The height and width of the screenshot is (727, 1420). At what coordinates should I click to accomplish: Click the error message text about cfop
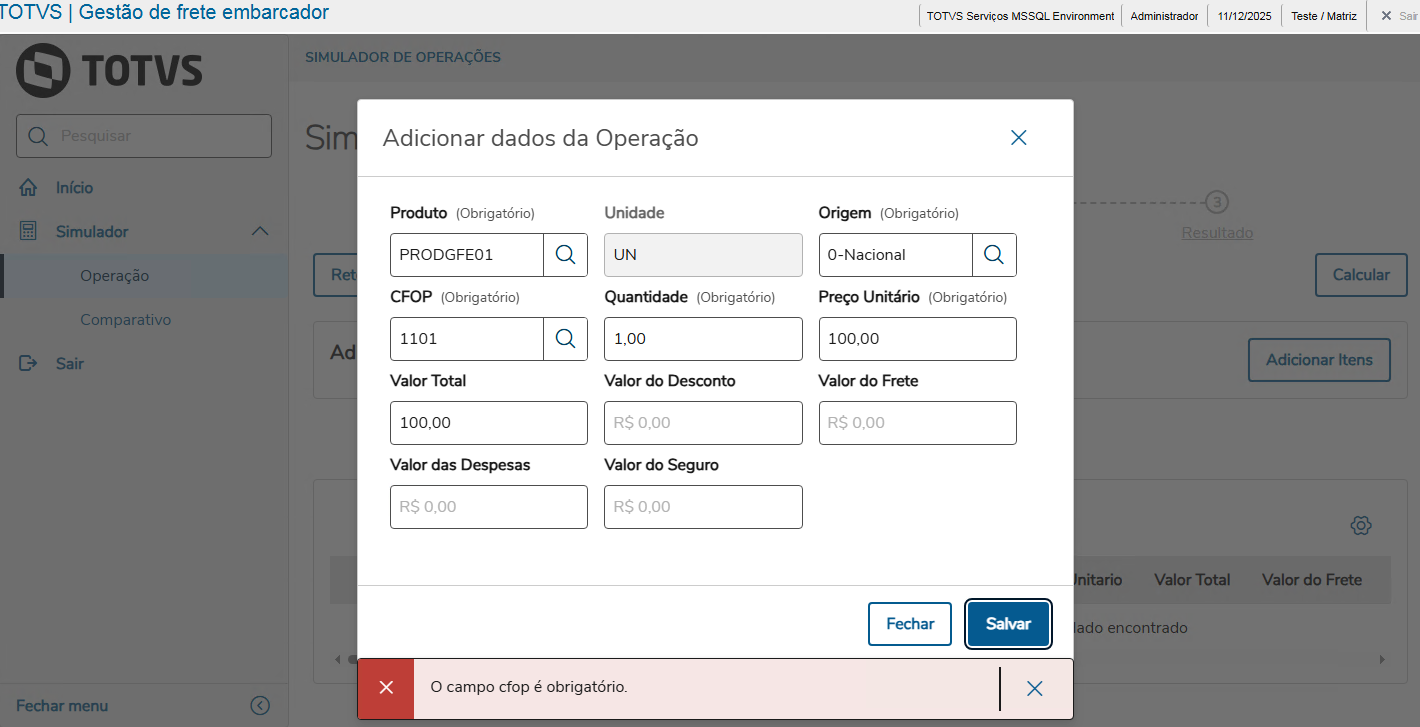pos(529,687)
